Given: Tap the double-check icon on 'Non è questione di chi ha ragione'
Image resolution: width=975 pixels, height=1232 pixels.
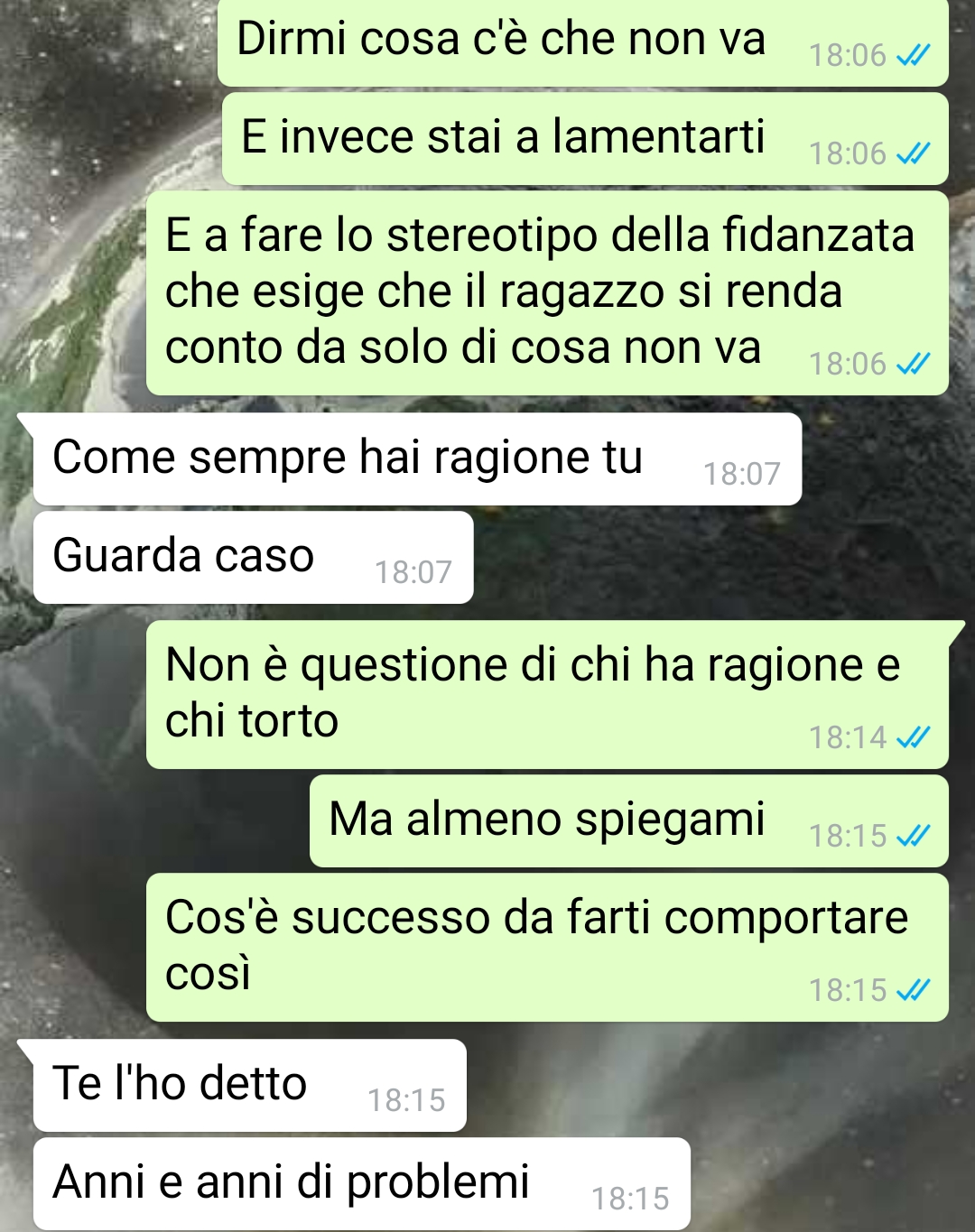Looking at the screenshot, I should tap(913, 738).
